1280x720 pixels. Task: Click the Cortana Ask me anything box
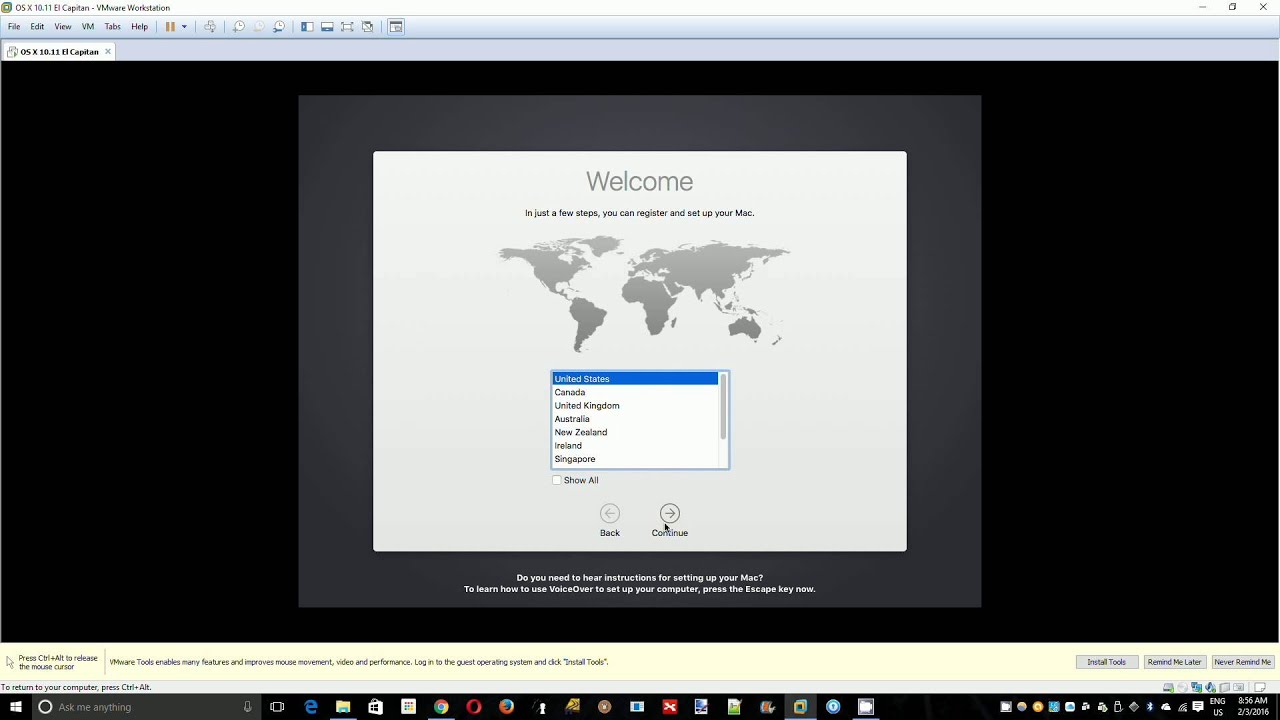[145, 707]
